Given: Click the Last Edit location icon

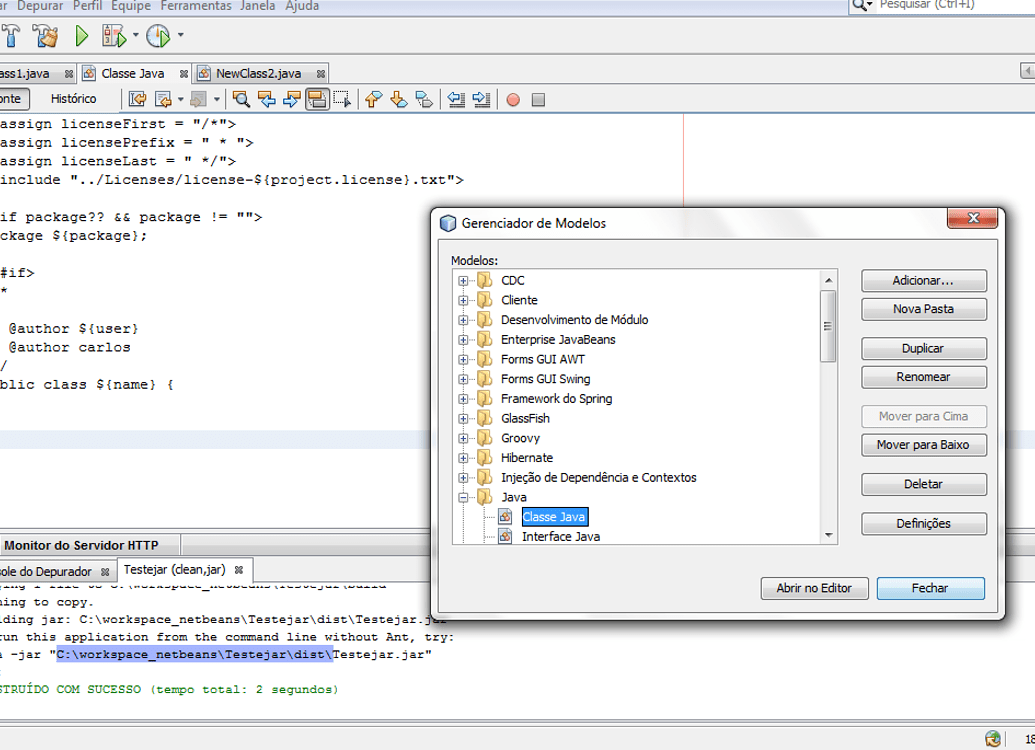Looking at the screenshot, I should 137,100.
